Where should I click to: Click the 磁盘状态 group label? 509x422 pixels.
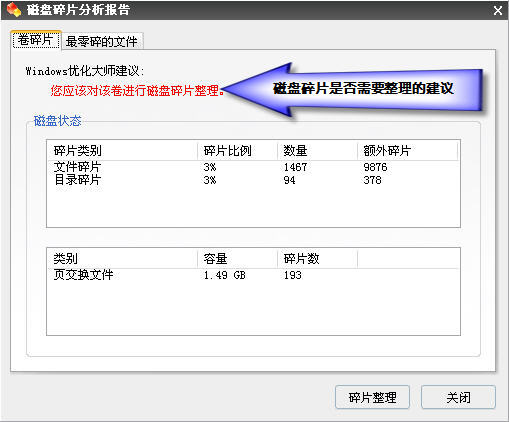click(x=58, y=121)
